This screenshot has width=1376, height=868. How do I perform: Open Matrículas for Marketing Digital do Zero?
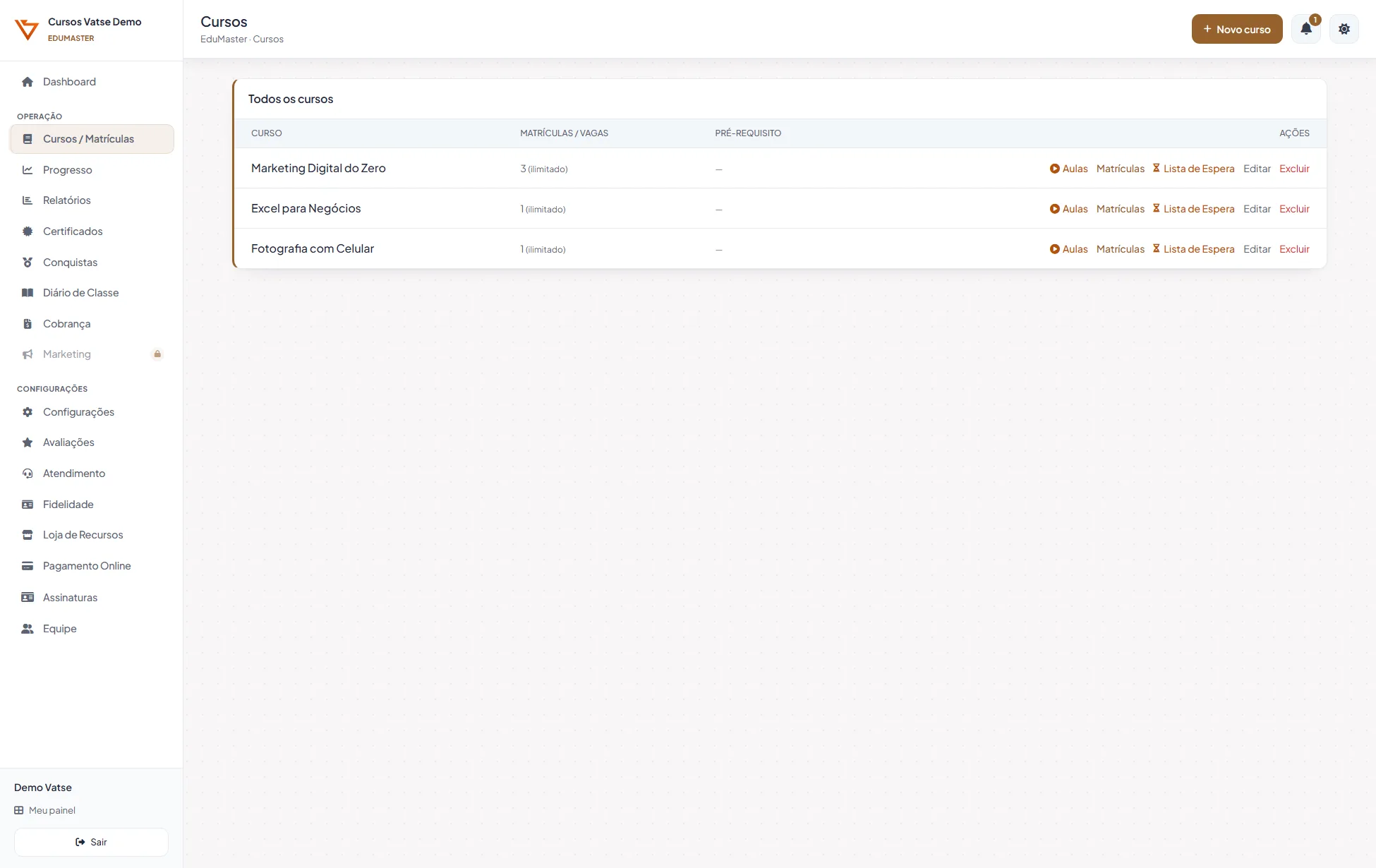[x=1121, y=169]
